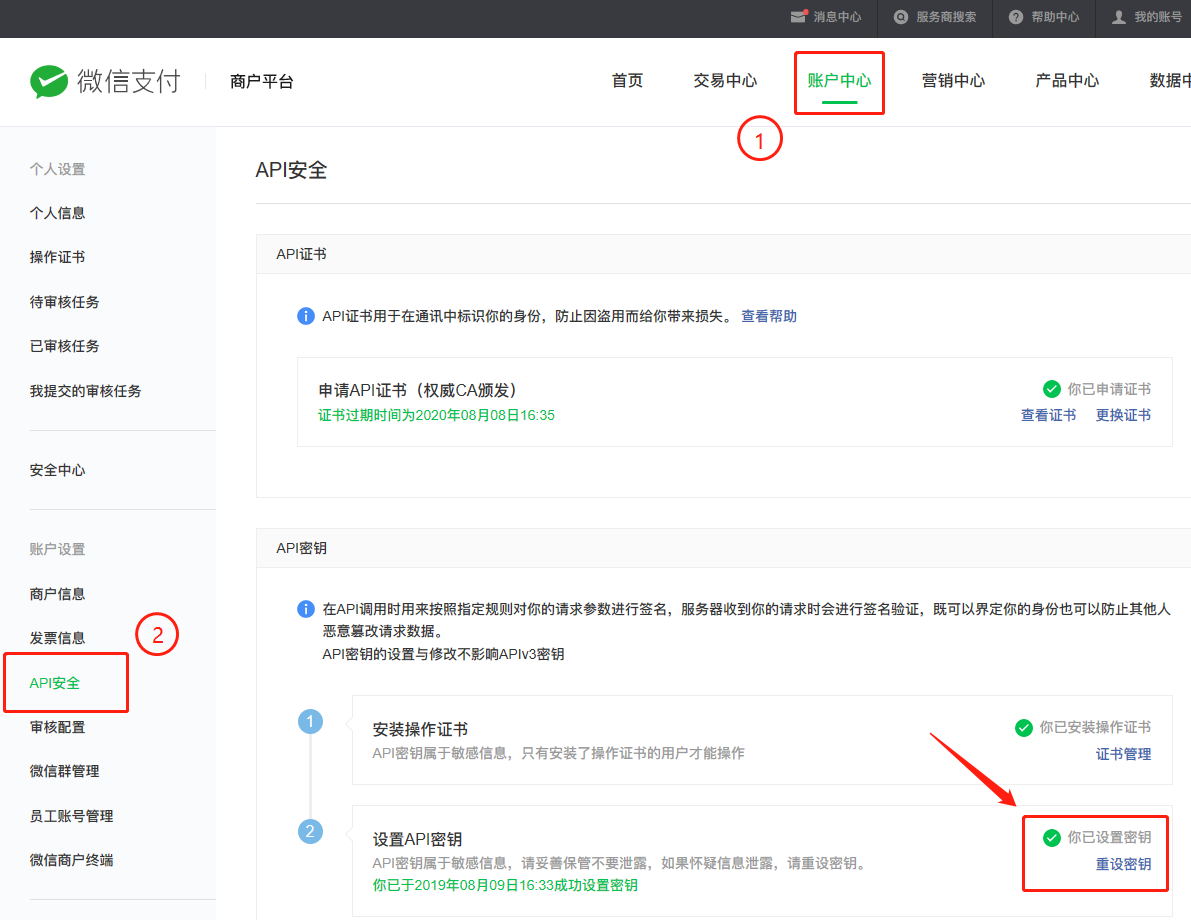
Task: Open 服务商搜索 in top bar
Action: pos(946,17)
